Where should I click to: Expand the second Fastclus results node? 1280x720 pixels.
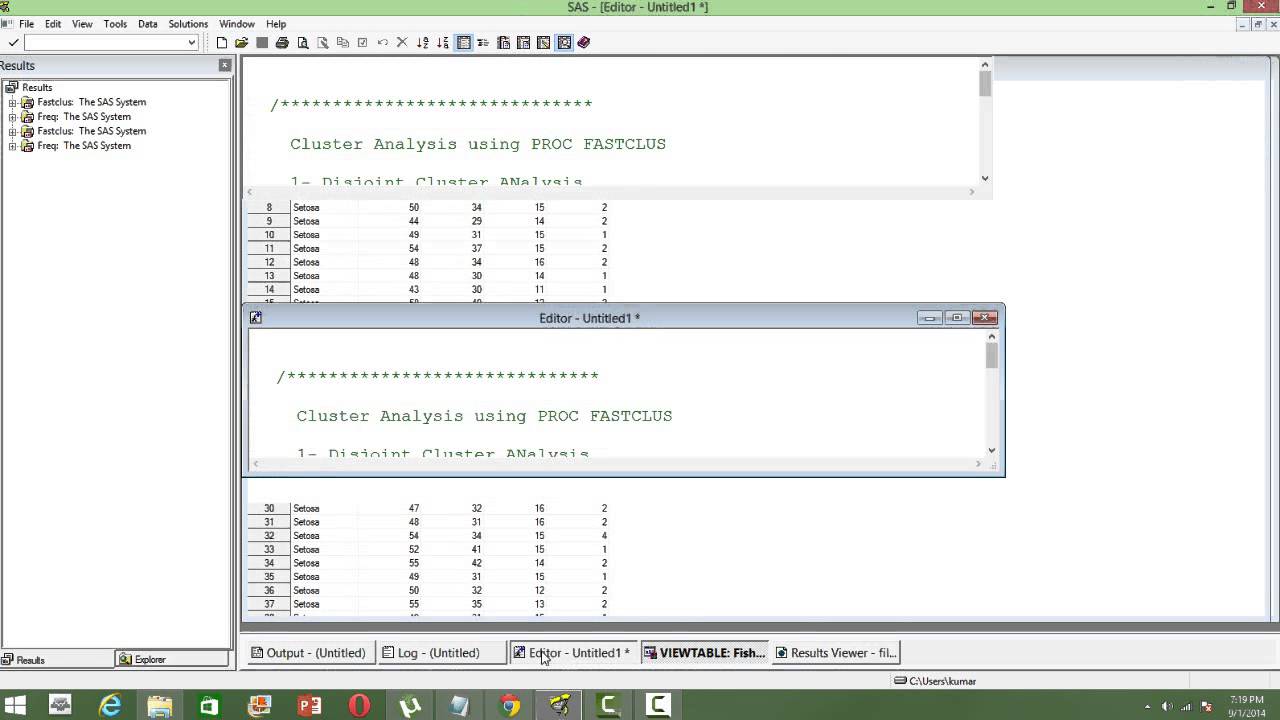12,131
